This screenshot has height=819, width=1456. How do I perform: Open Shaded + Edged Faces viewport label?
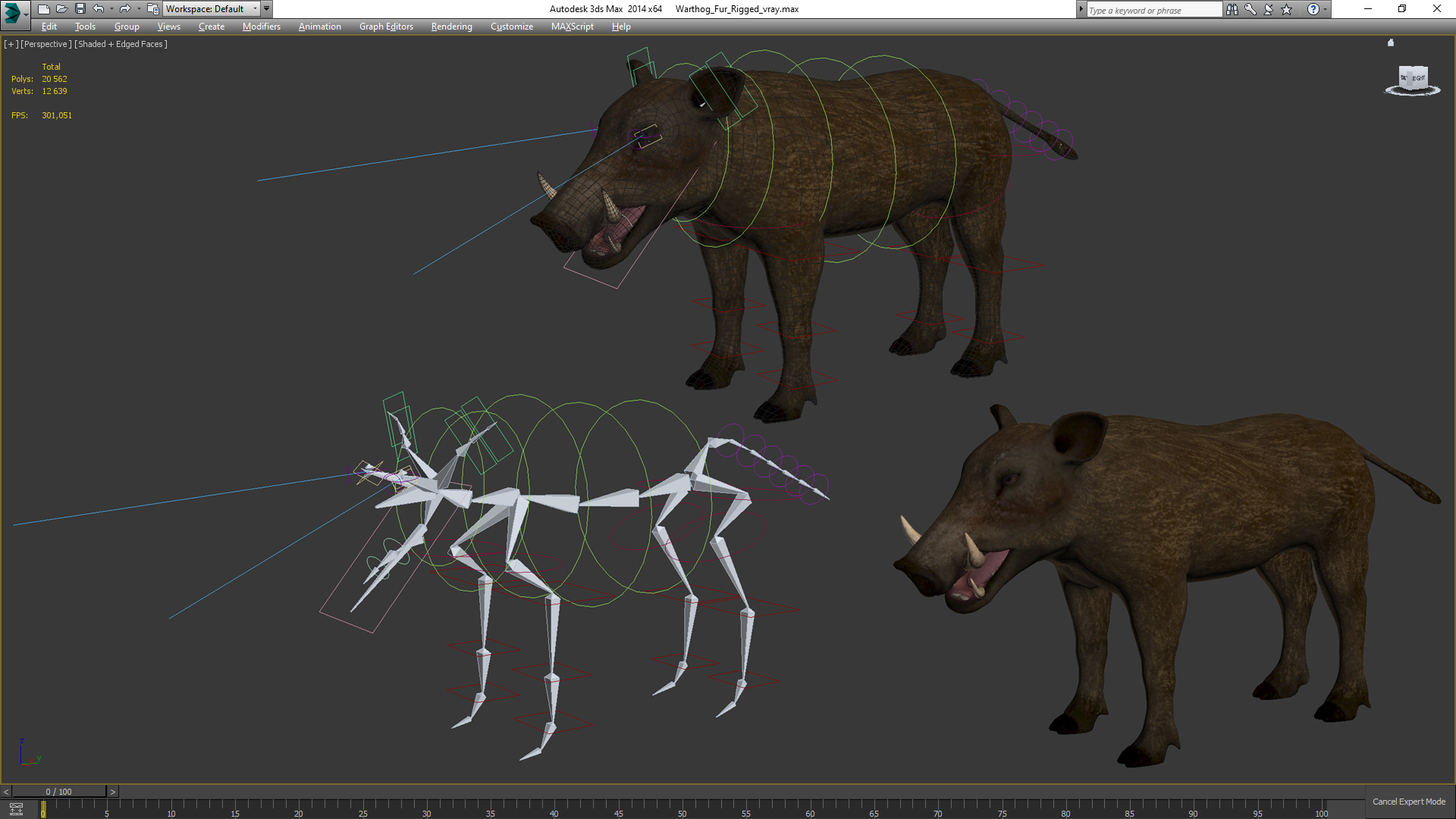point(121,44)
